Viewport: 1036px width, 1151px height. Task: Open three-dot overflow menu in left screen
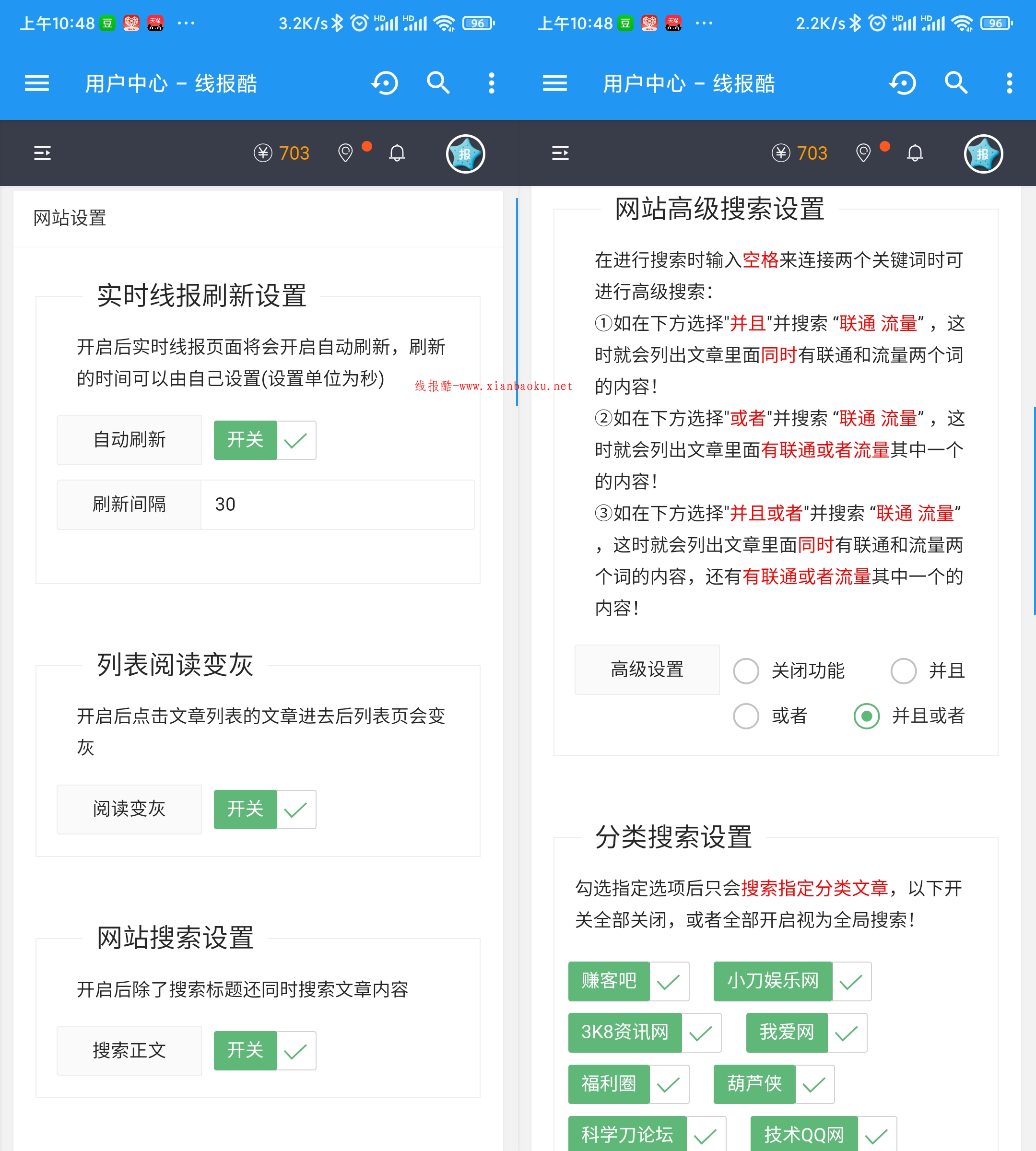pyautogui.click(x=492, y=83)
